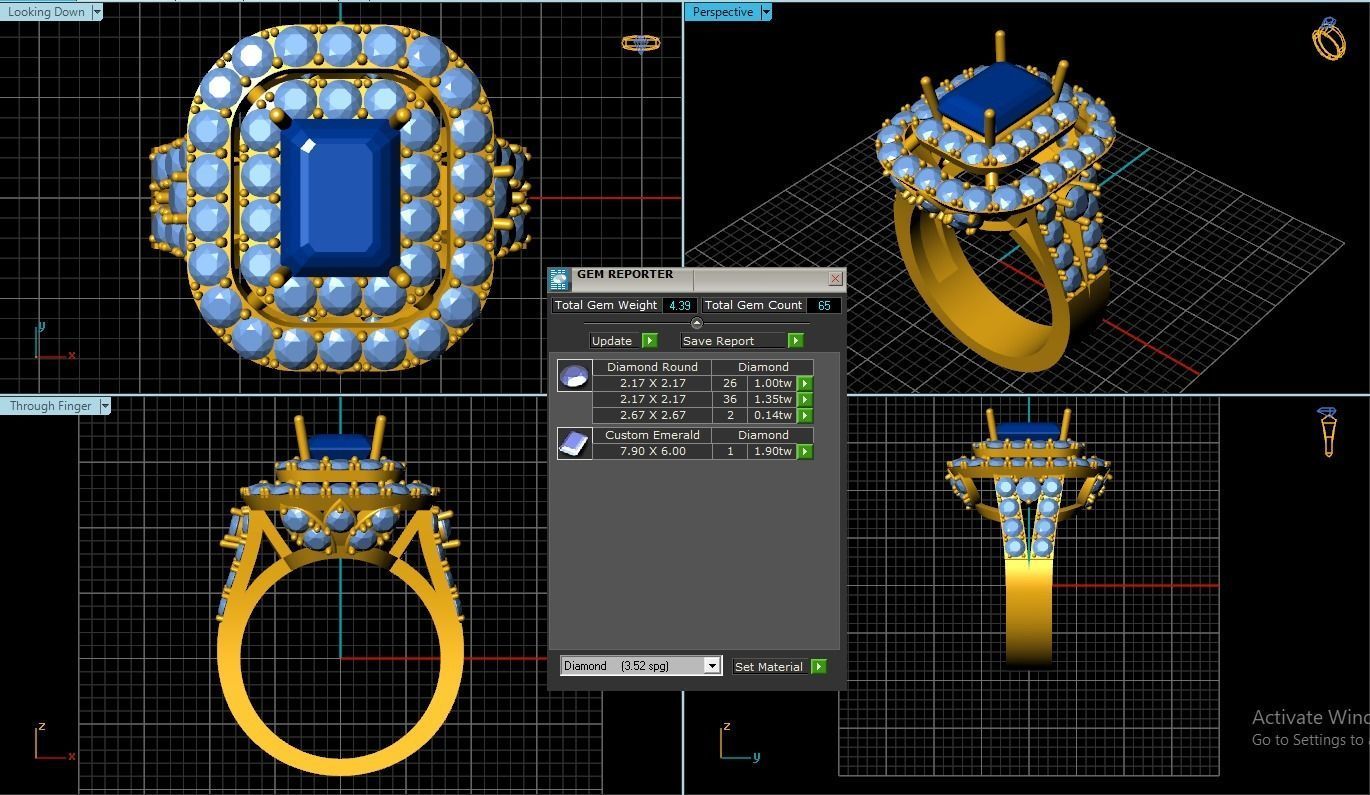Image resolution: width=1370 pixels, height=795 pixels.
Task: Click green arrow for 1.35tw row
Action: tap(804, 399)
